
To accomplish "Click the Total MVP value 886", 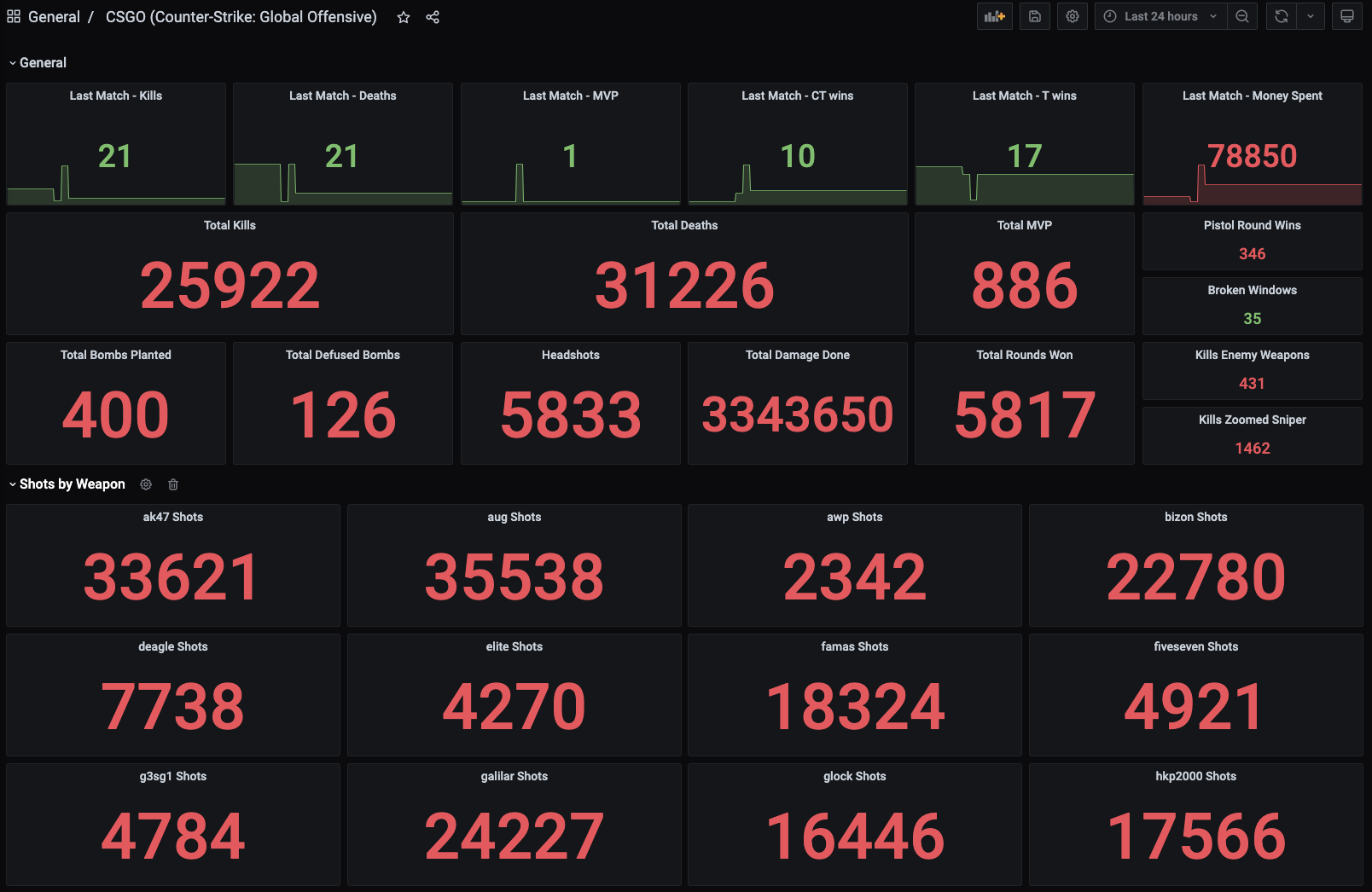I will pyautogui.click(x=1025, y=285).
